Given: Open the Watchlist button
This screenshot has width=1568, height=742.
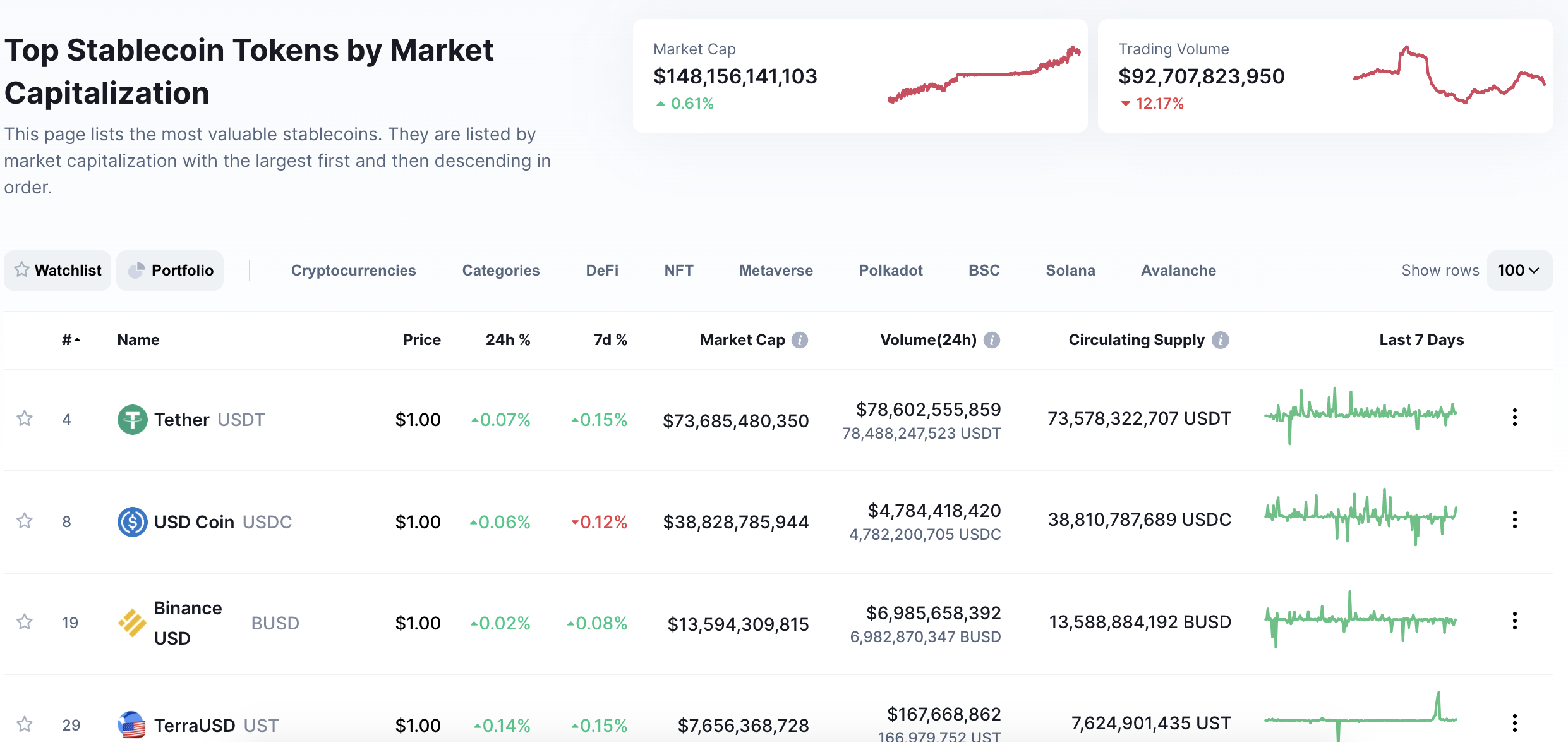Looking at the screenshot, I should (57, 271).
